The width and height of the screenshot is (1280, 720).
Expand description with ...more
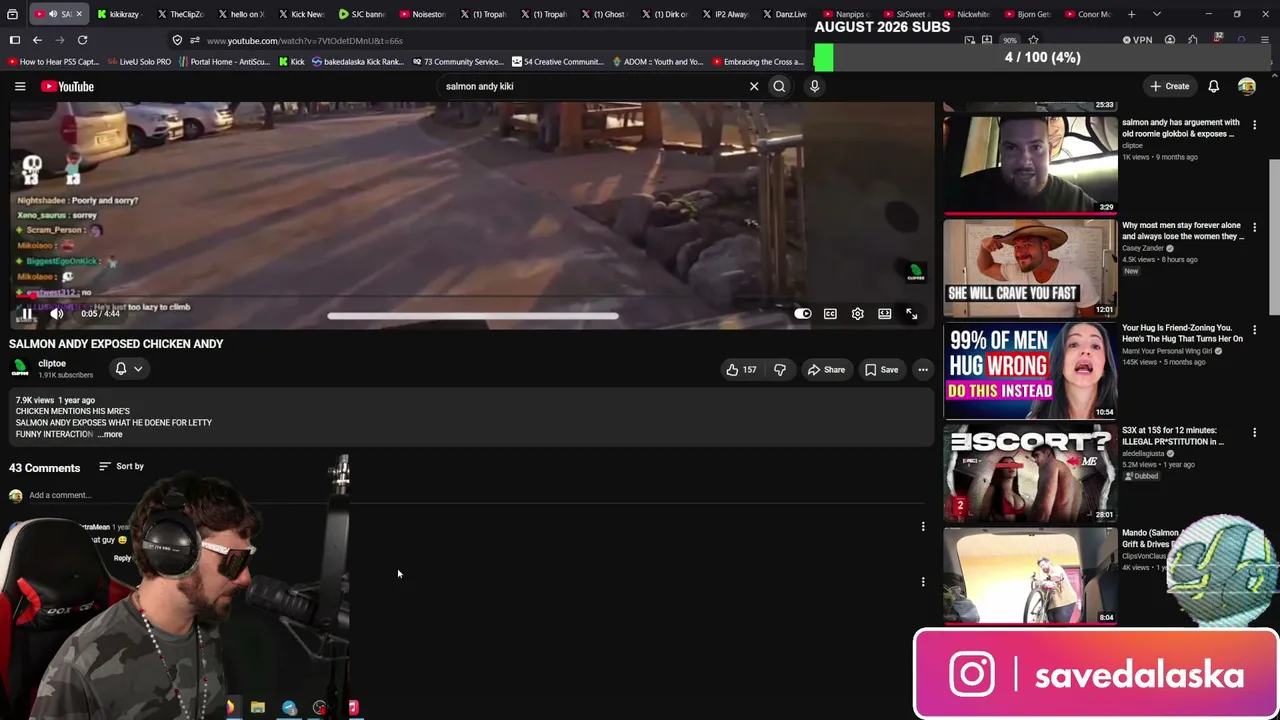(112, 434)
